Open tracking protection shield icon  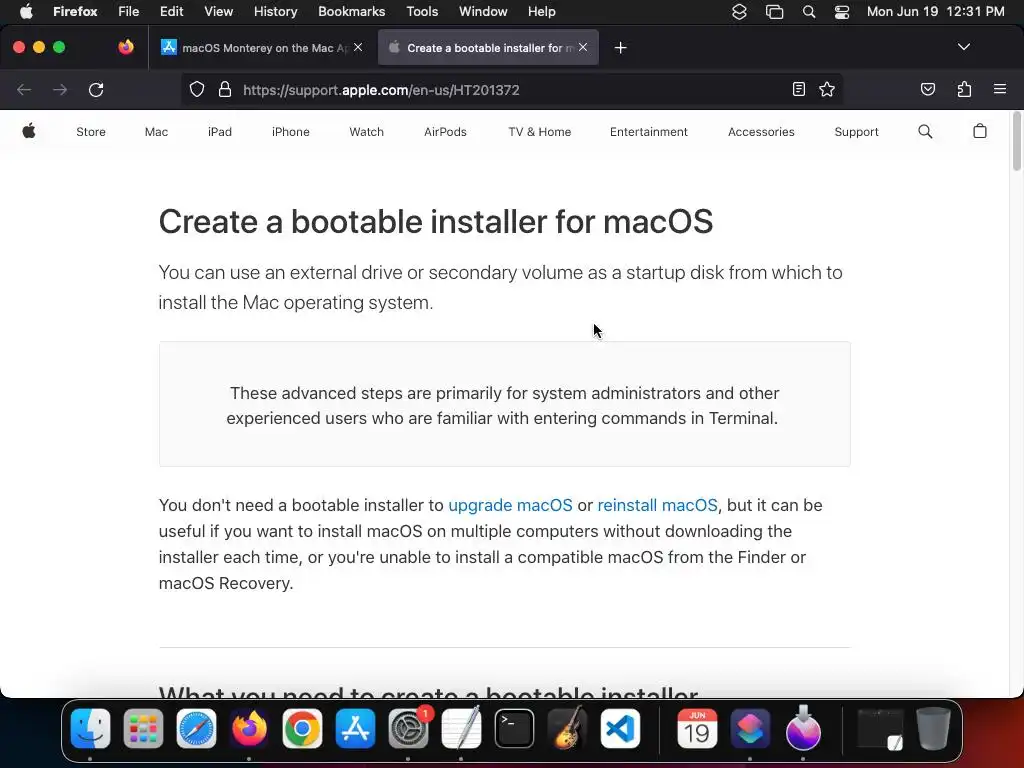click(x=197, y=89)
